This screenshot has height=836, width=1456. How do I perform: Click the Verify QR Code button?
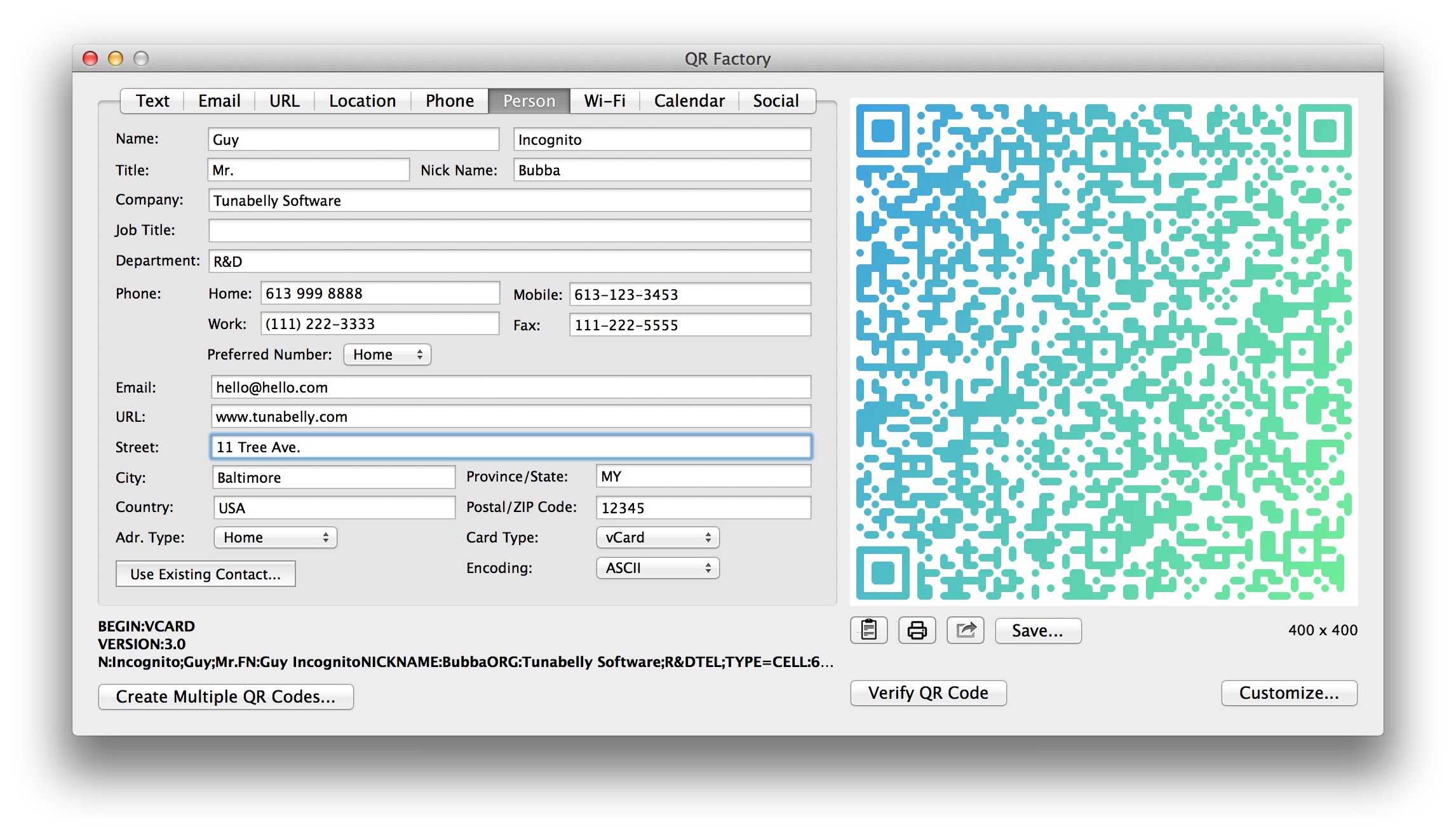928,692
